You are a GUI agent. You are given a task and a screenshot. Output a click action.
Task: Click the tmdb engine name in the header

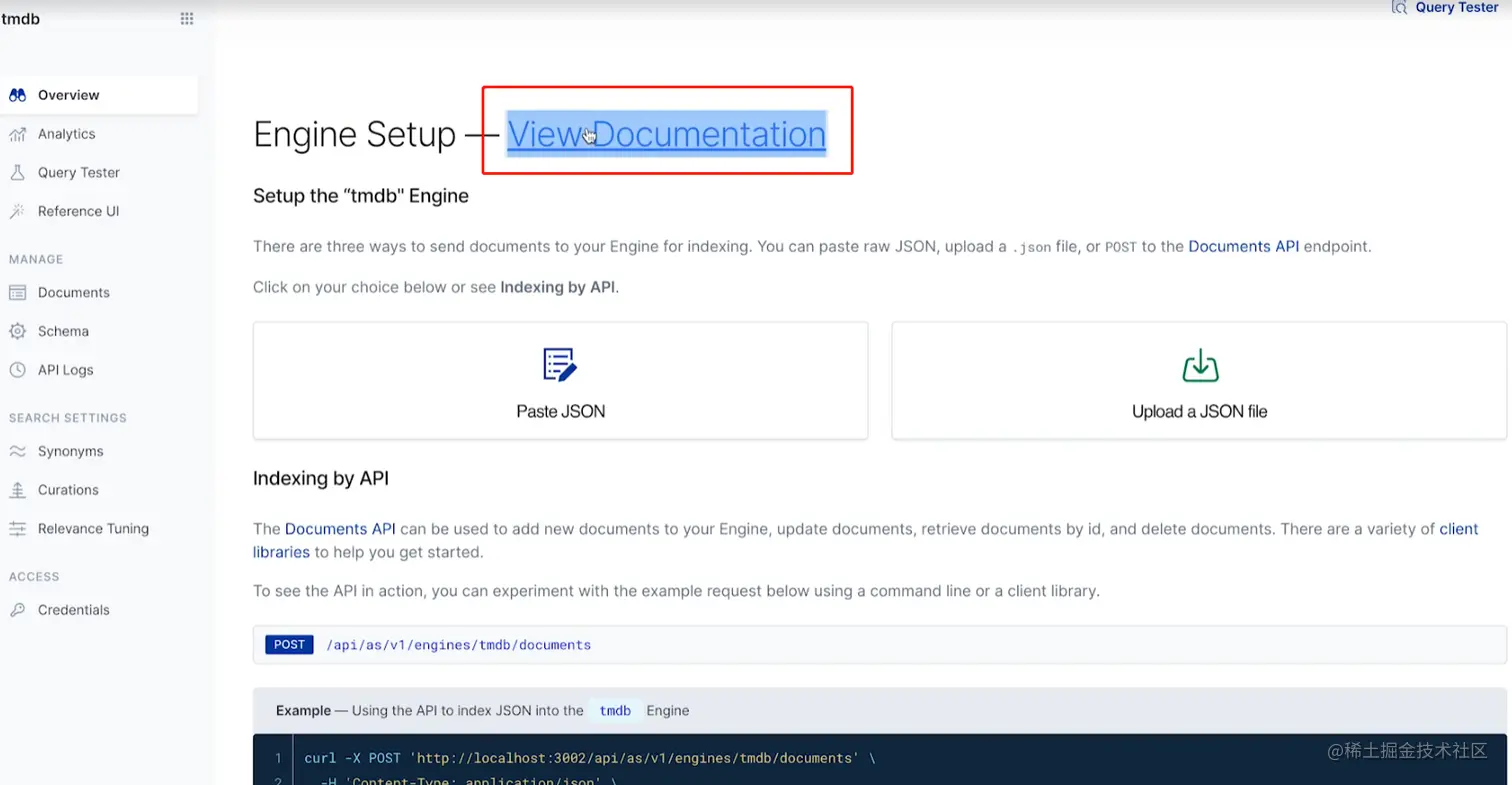pyautogui.click(x=21, y=18)
